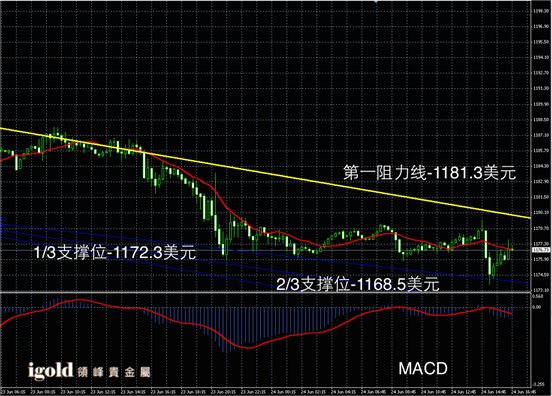
Task: Select the 1/3支撑位-1172.3美元 label
Action: pos(115,252)
